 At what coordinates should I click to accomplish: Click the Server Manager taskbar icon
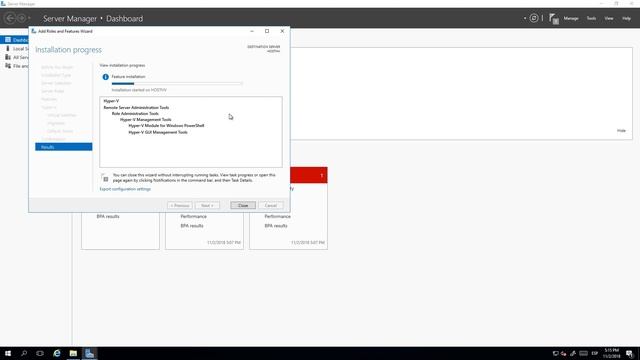point(89,353)
